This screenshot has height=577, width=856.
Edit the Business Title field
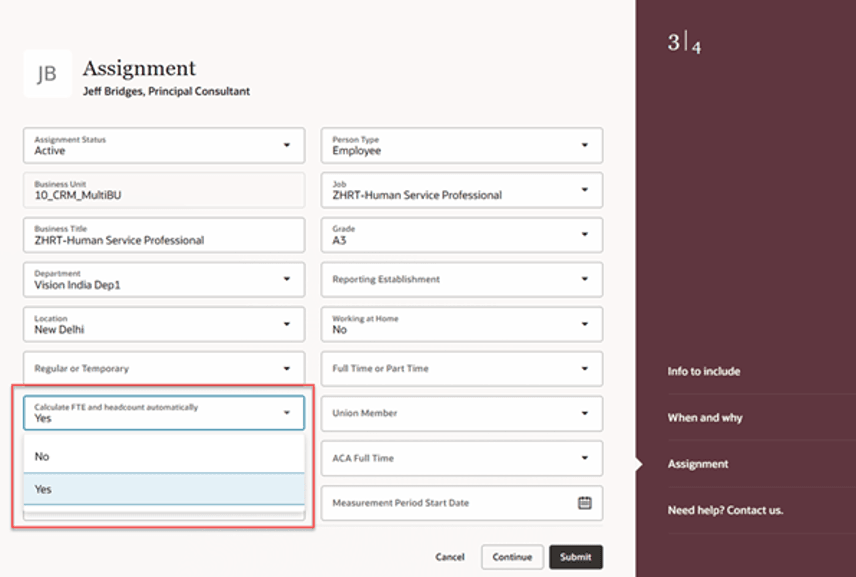[x=164, y=235]
